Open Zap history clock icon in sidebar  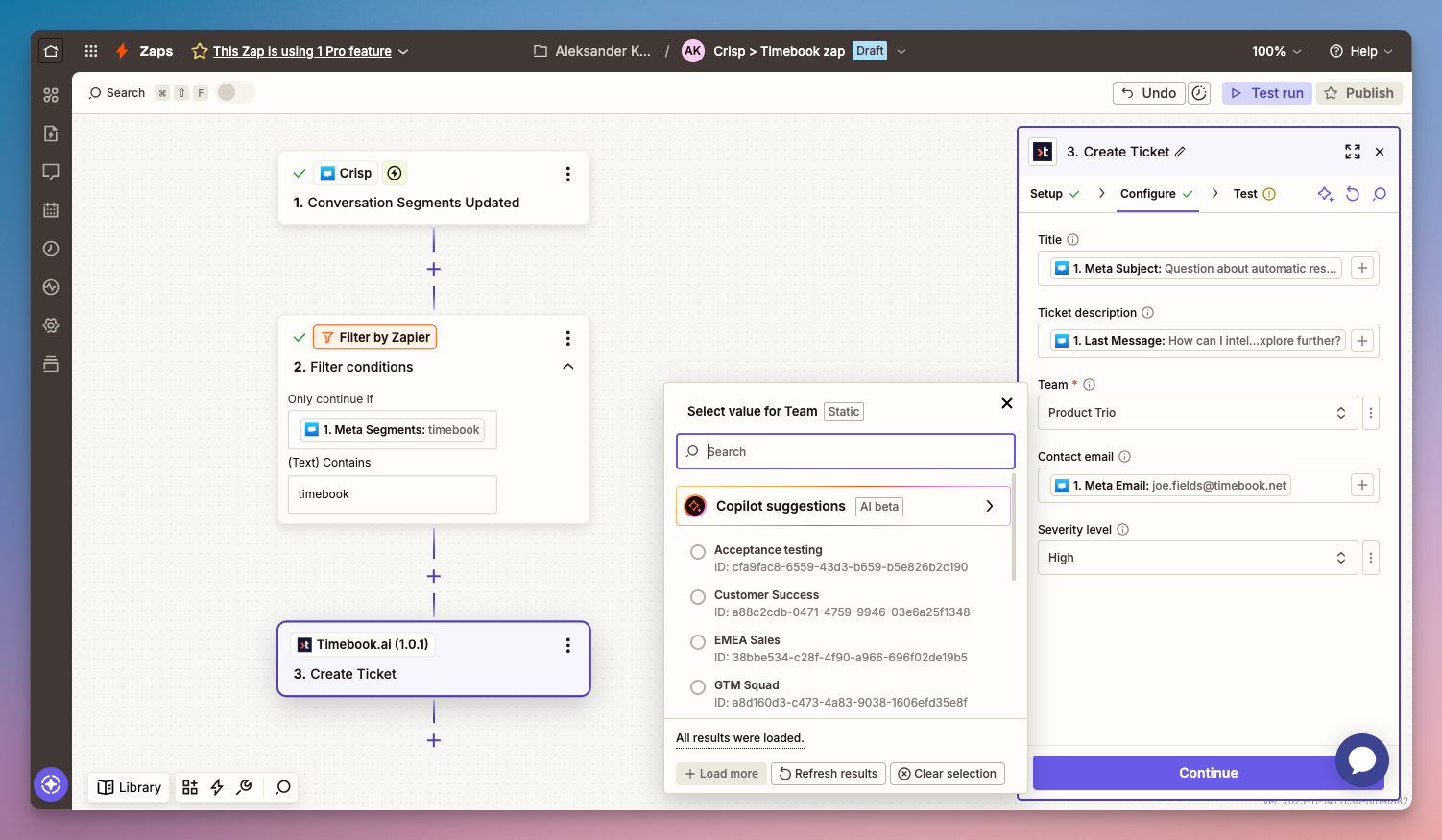pos(51,249)
